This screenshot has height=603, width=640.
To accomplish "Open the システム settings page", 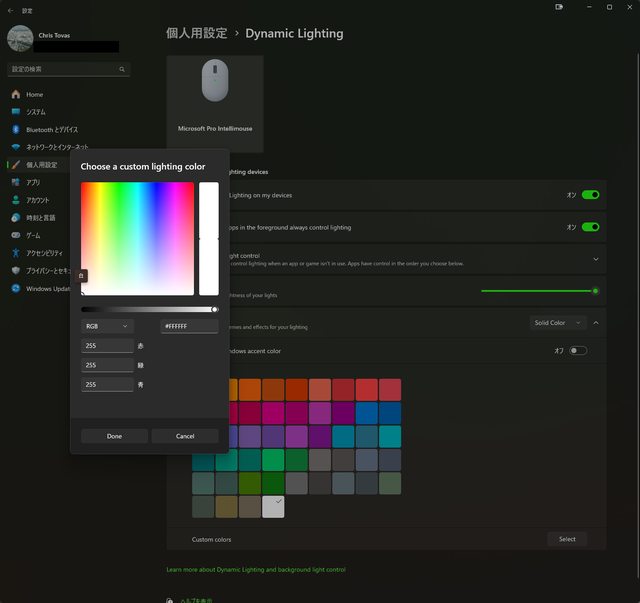I will pos(35,112).
